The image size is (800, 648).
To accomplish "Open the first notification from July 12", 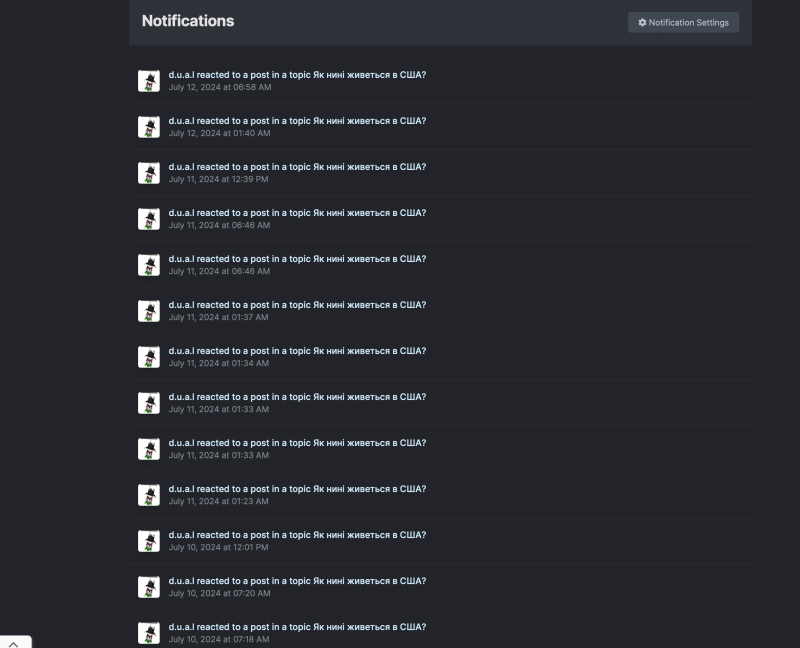I will 297,74.
